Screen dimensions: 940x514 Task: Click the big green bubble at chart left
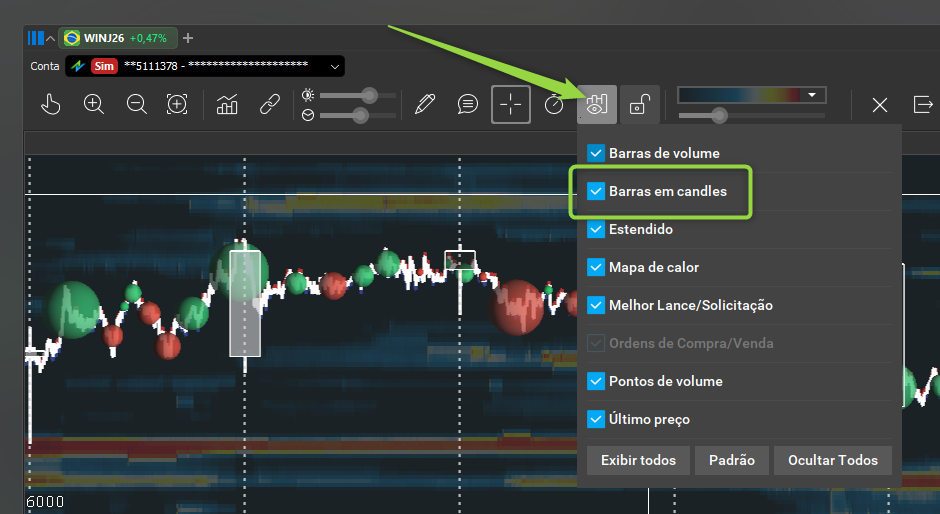[73, 309]
